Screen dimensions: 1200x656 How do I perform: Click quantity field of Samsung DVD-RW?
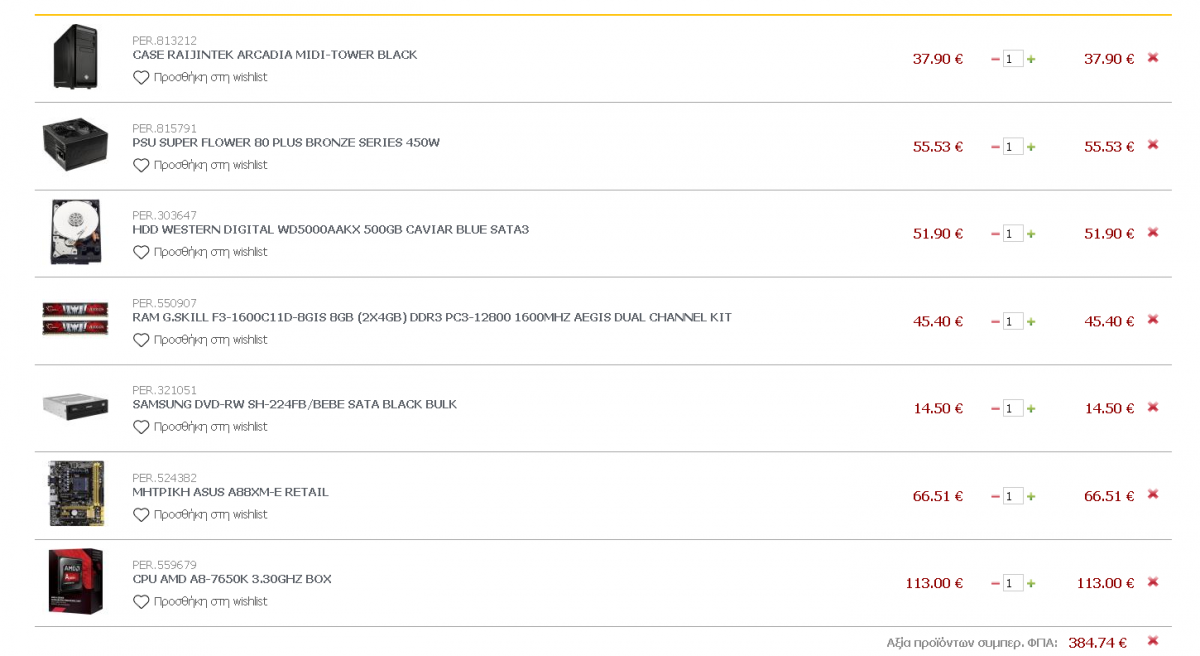click(x=1013, y=409)
